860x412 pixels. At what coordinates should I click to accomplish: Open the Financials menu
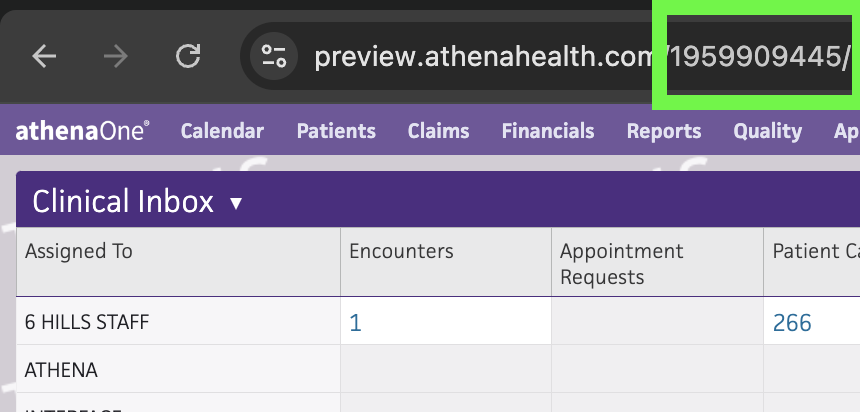tap(548, 131)
